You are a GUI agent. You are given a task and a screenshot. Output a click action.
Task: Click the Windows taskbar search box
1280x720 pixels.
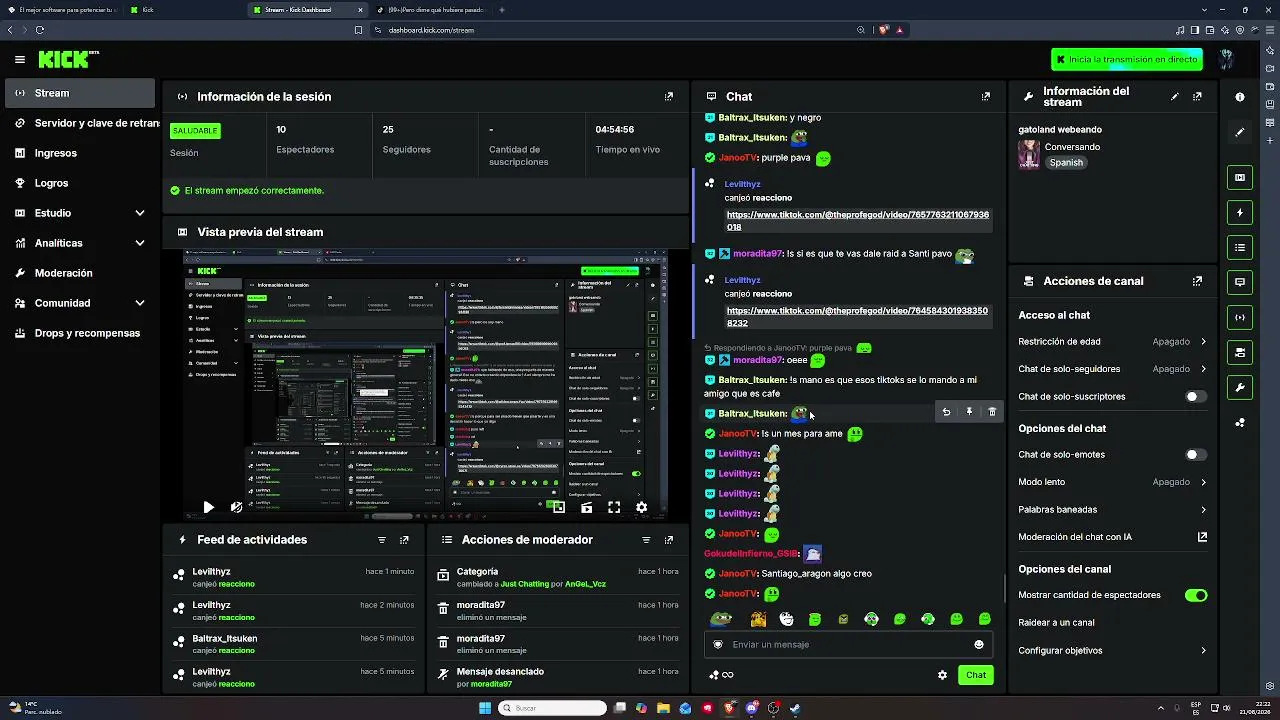553,708
